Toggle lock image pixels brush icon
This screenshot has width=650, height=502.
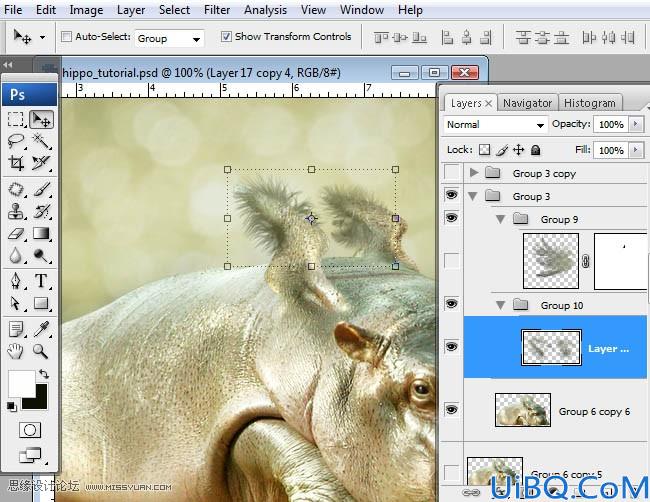[502, 150]
